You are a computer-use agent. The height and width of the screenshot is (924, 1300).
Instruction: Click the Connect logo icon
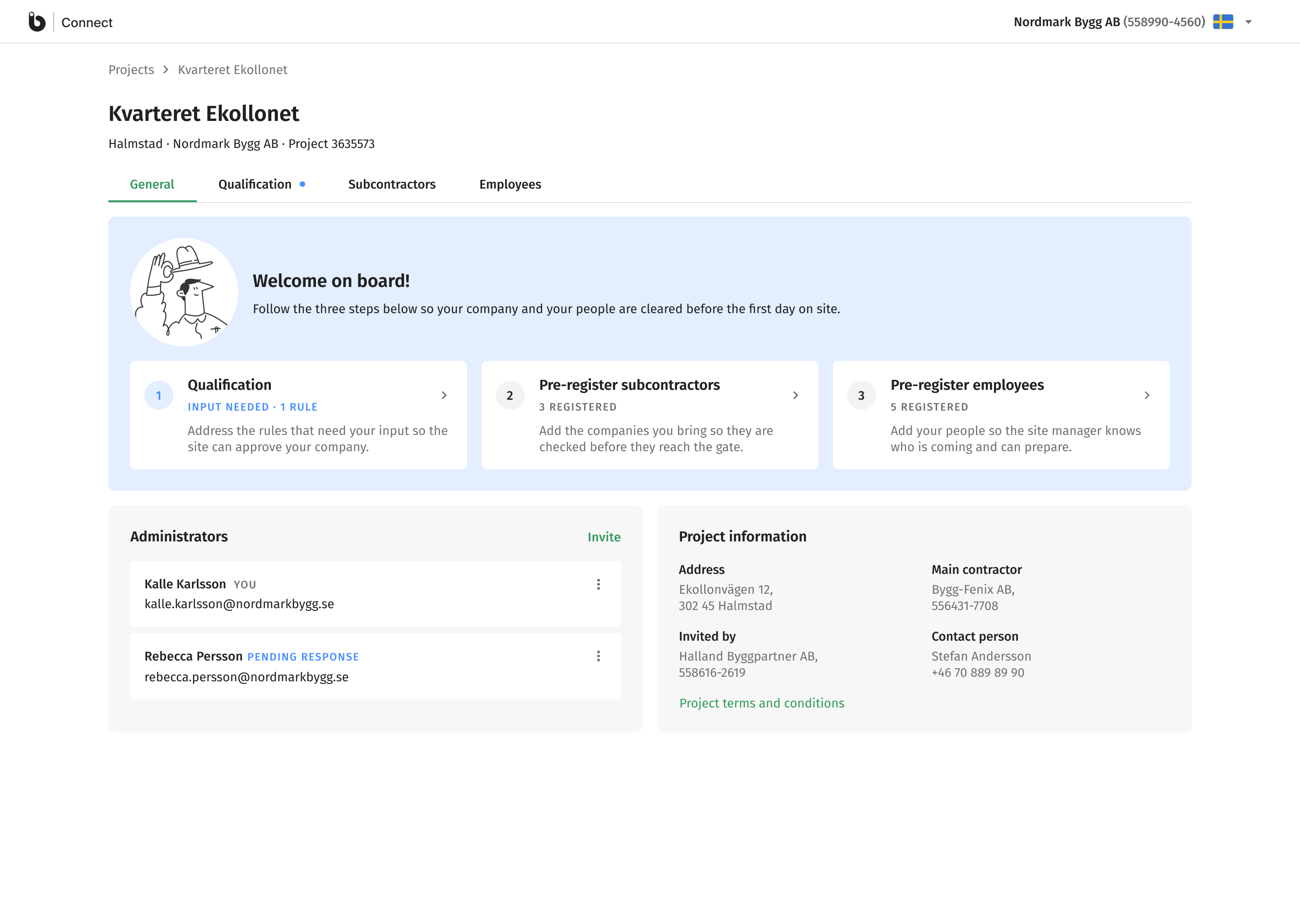coord(37,22)
